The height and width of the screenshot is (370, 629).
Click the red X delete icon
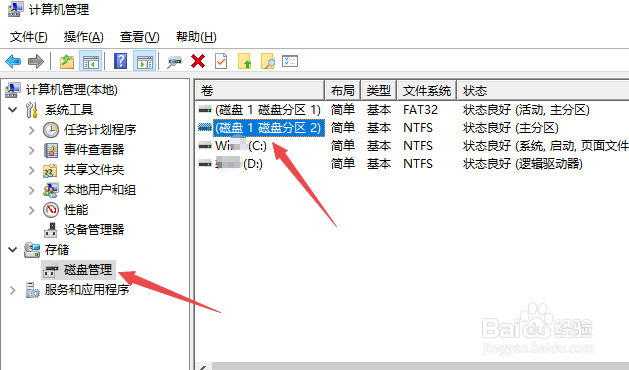pyautogui.click(x=198, y=61)
